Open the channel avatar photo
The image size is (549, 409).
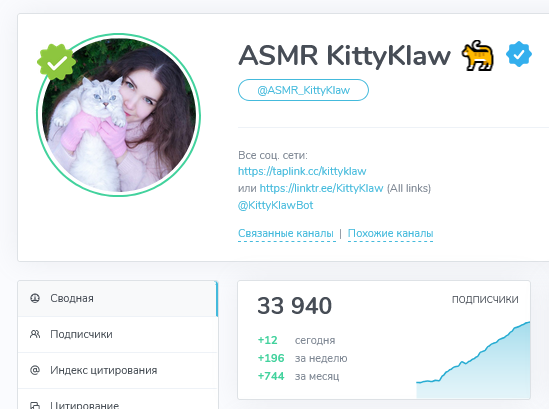118,115
